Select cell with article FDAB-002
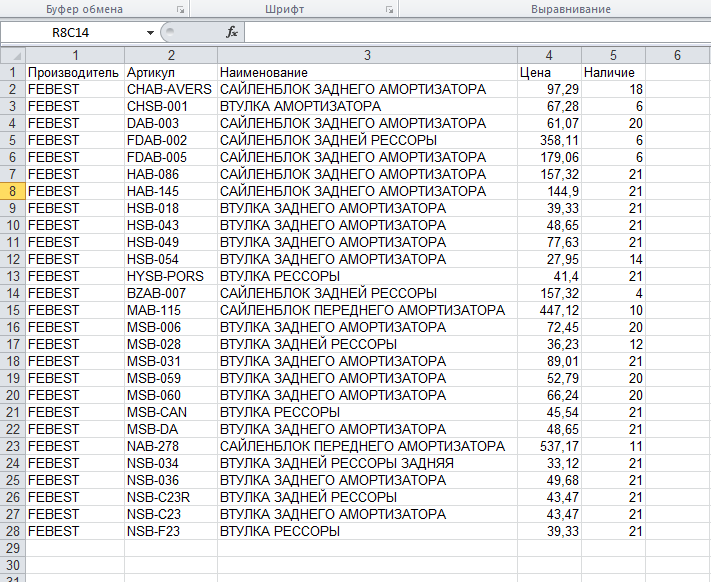The height and width of the screenshot is (582, 711). click(171, 141)
